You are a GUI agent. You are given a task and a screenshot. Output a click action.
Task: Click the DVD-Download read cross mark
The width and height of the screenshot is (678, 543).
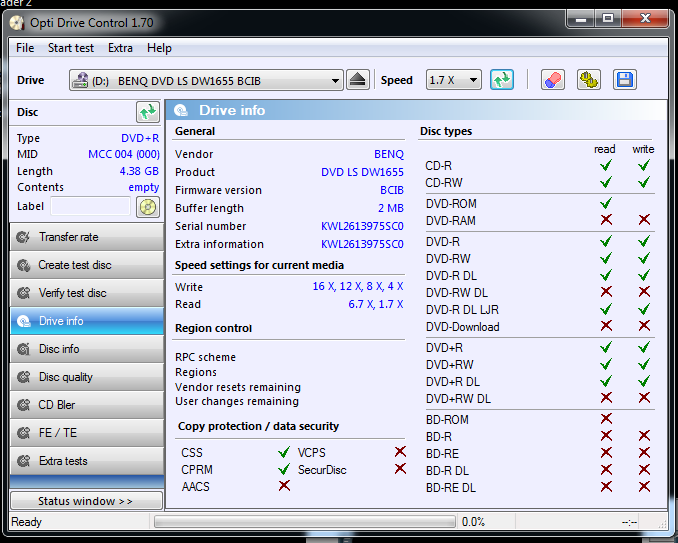[606, 326]
